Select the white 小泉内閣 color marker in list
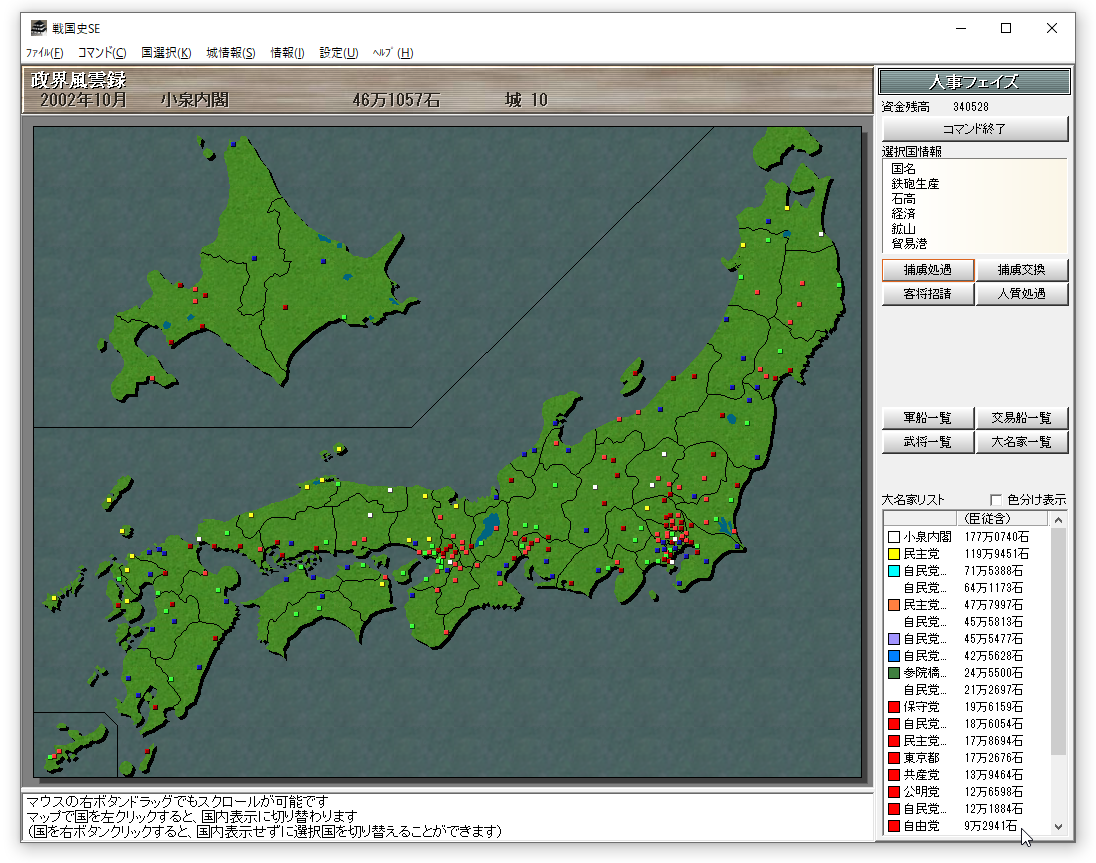1096x863 pixels. point(894,537)
